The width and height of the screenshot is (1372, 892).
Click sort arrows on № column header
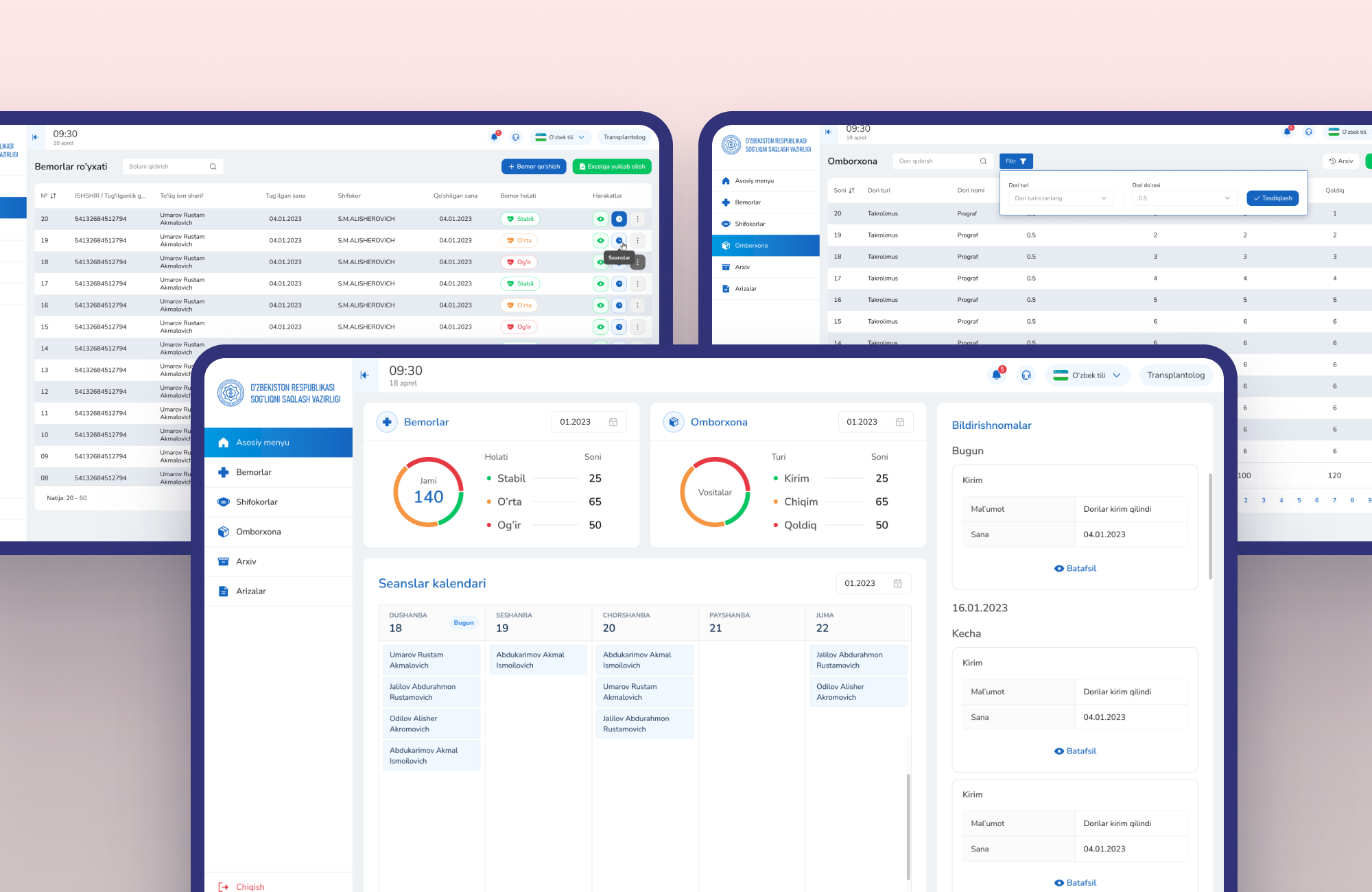tap(53, 196)
